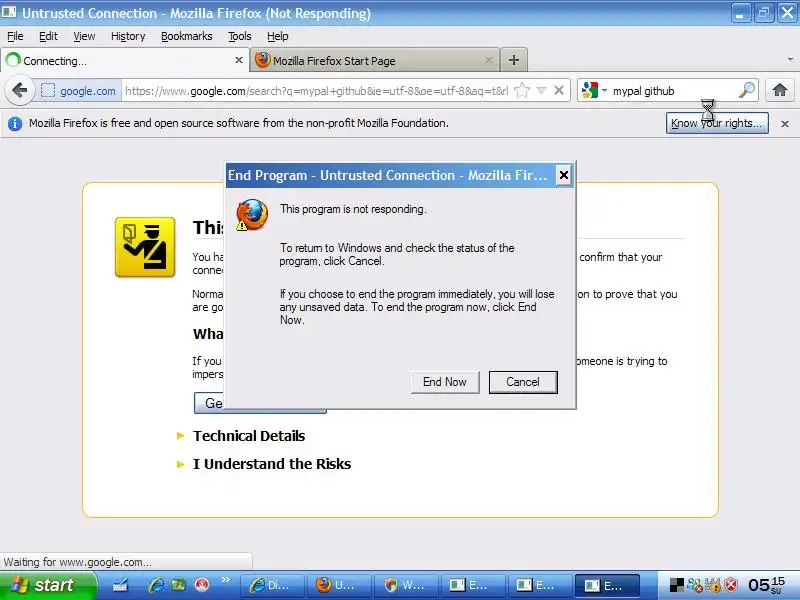
Task: Click the partly hidden Get me out button
Action: (209, 403)
